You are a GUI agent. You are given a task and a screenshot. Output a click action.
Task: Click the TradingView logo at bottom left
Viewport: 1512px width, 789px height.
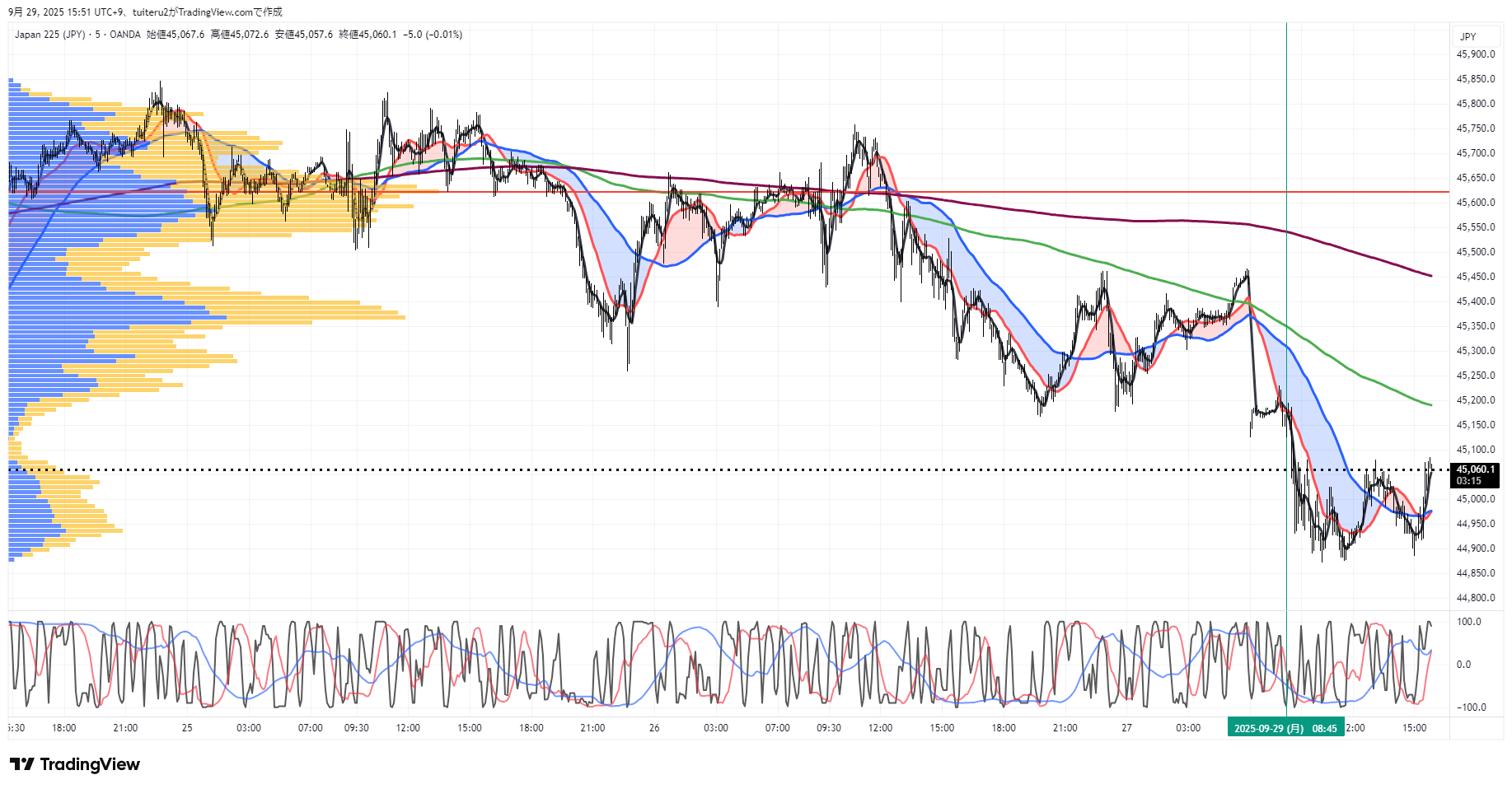click(x=75, y=764)
